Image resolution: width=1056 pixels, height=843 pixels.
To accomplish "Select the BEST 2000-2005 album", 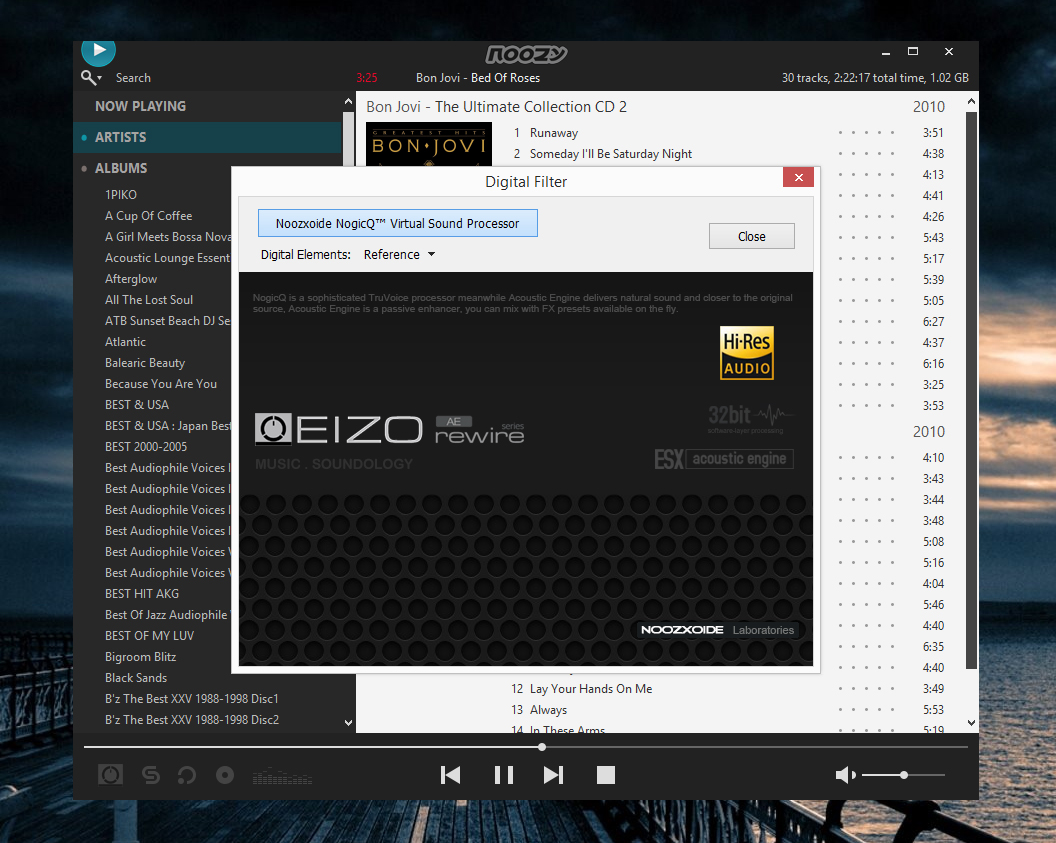I will (x=146, y=446).
